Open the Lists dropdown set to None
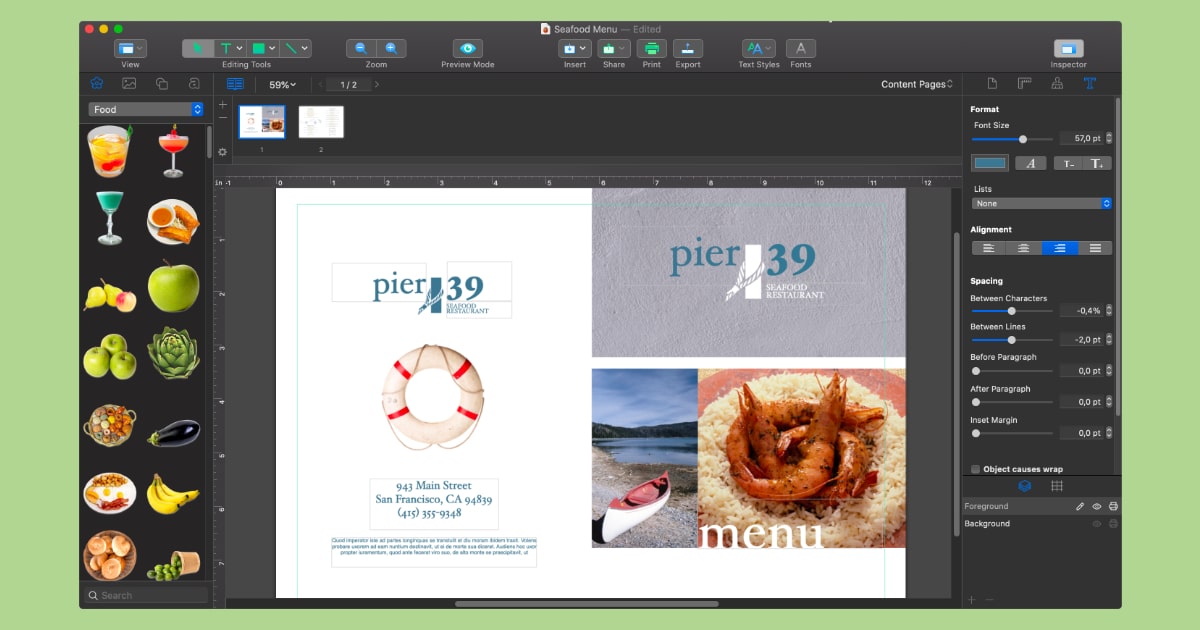1200x630 pixels. 1042,203
